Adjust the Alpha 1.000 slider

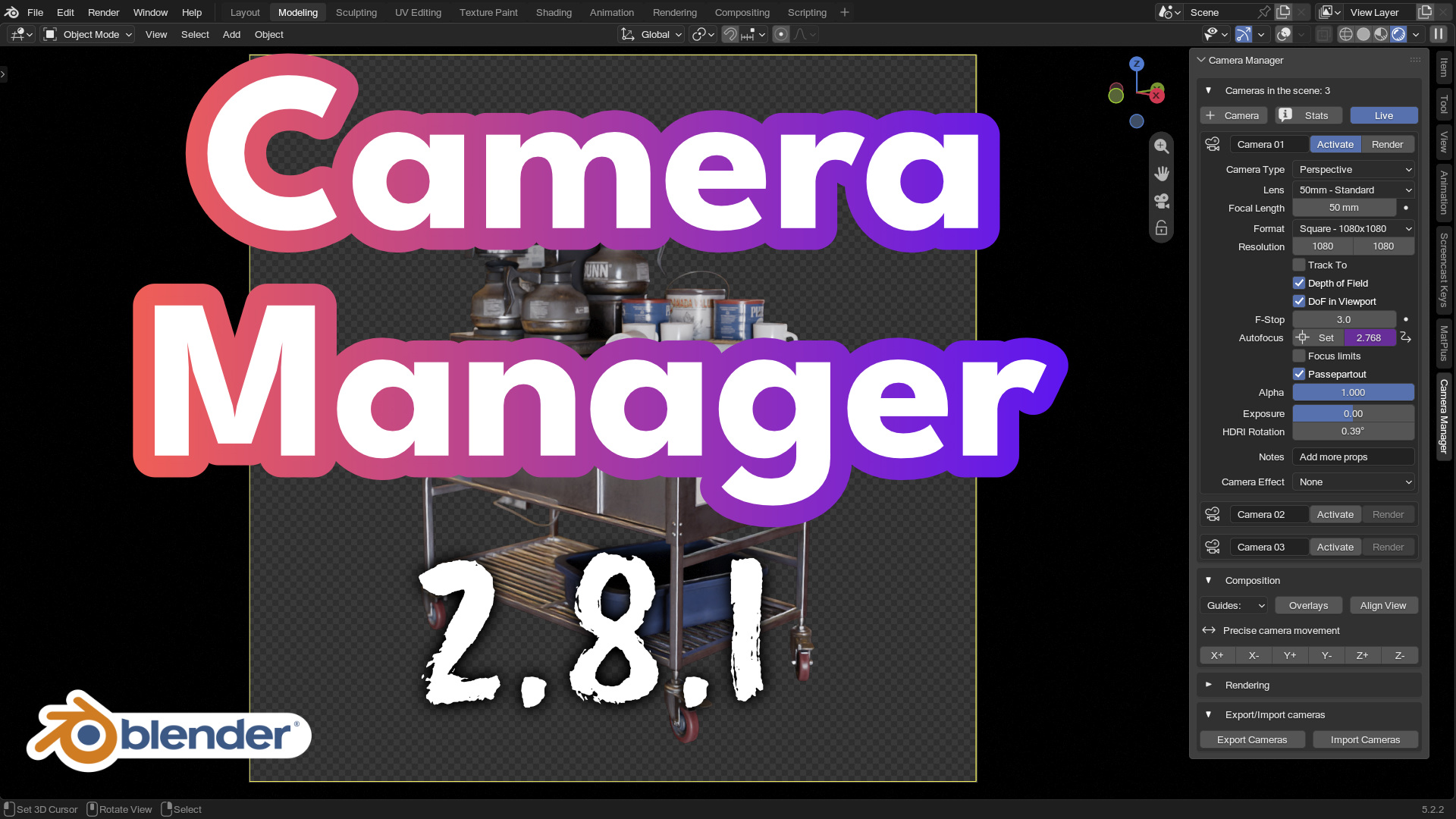[1354, 392]
